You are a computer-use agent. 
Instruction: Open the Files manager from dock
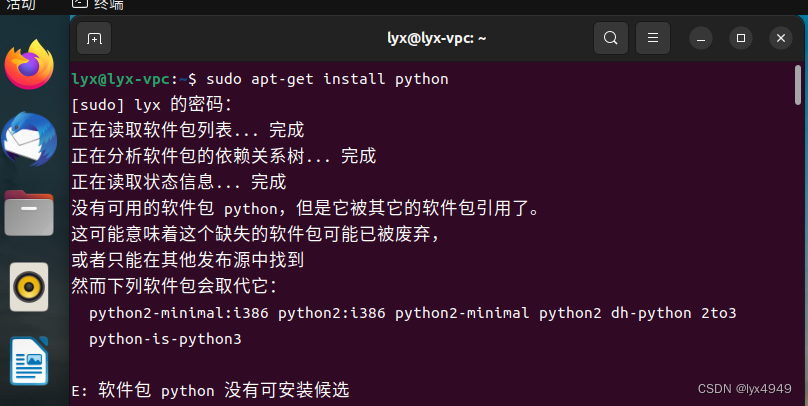tap(29, 213)
